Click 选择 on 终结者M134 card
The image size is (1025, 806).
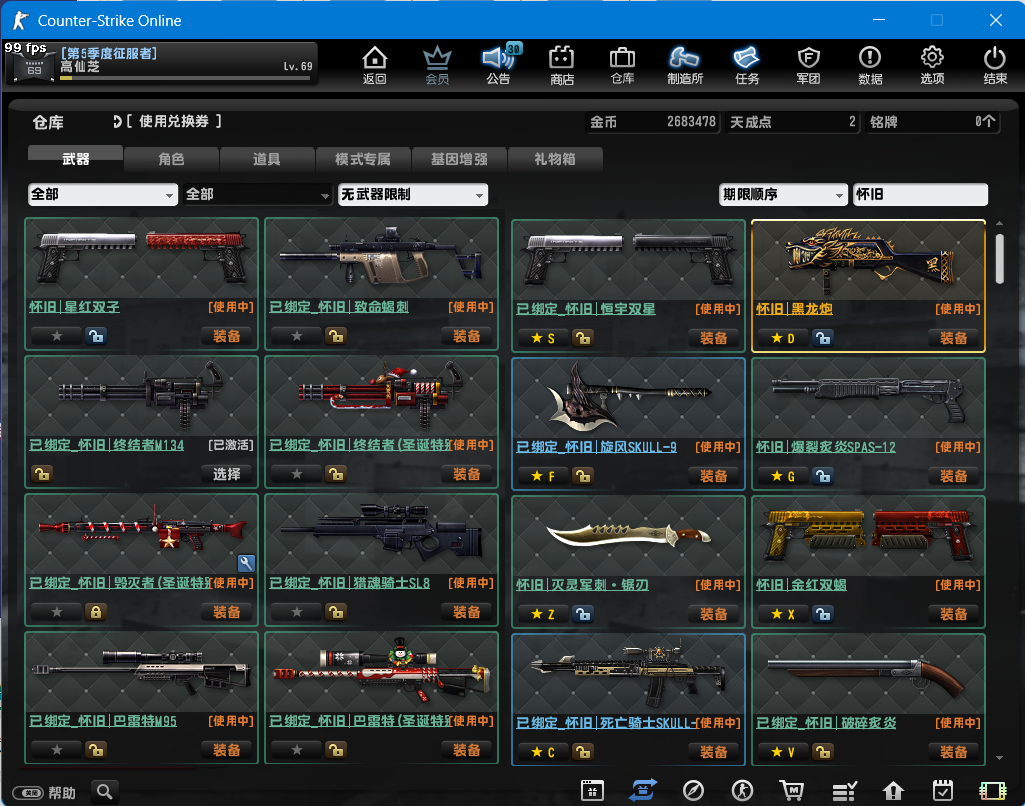(x=227, y=474)
